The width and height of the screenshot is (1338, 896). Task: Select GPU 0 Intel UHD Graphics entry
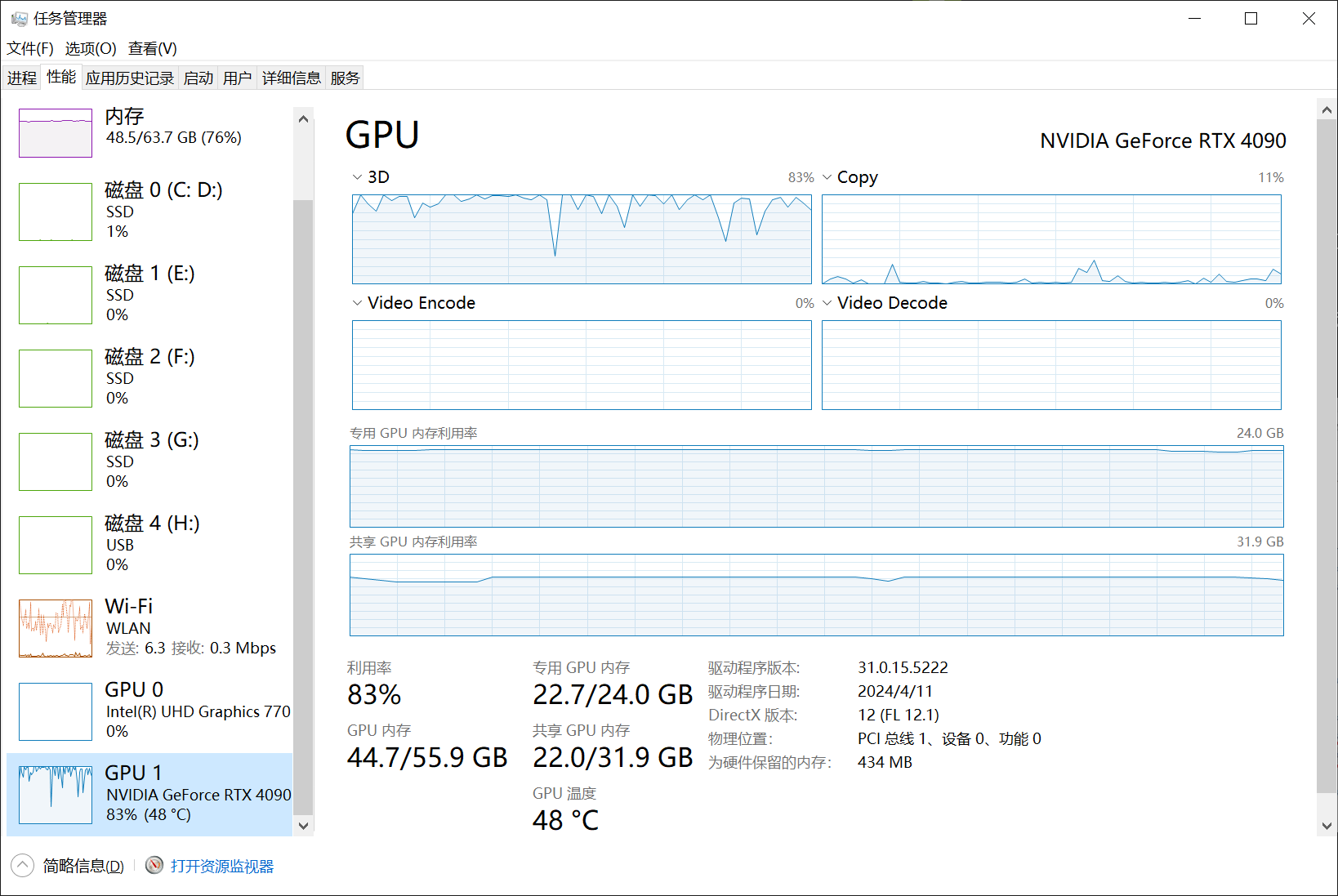[x=149, y=711]
